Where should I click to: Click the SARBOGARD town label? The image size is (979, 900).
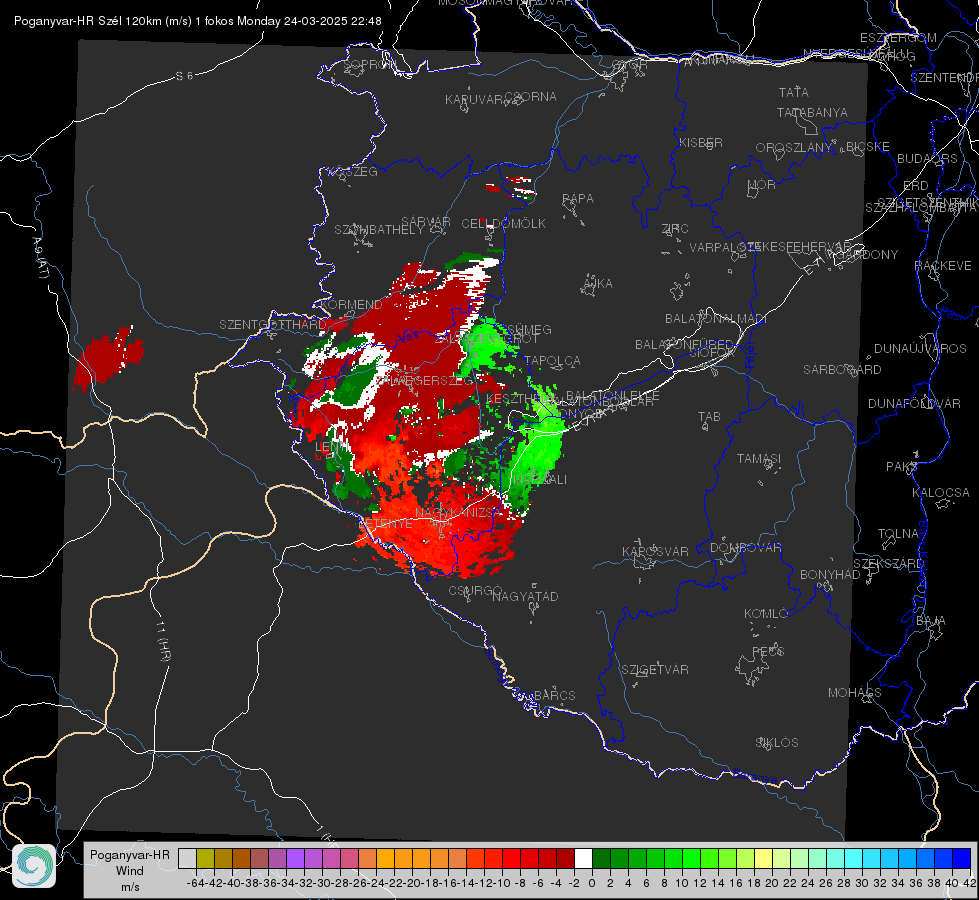click(x=842, y=370)
